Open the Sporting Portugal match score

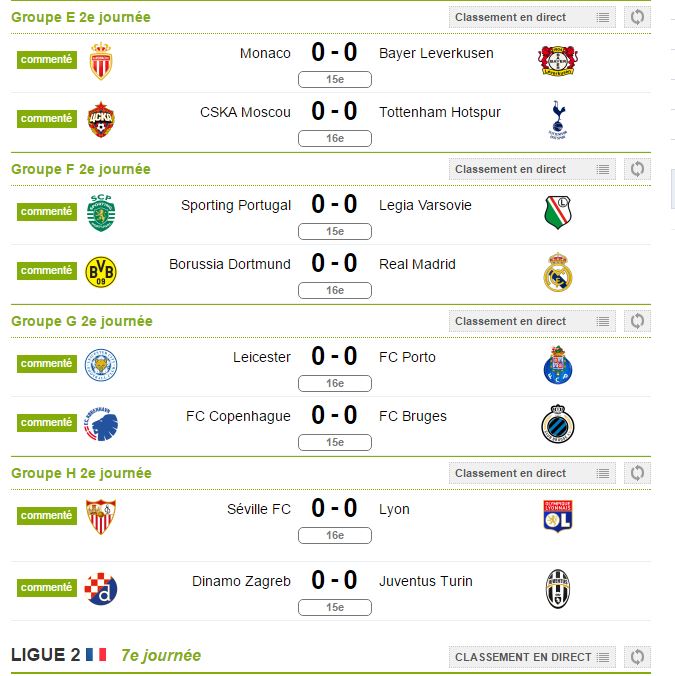(x=334, y=204)
